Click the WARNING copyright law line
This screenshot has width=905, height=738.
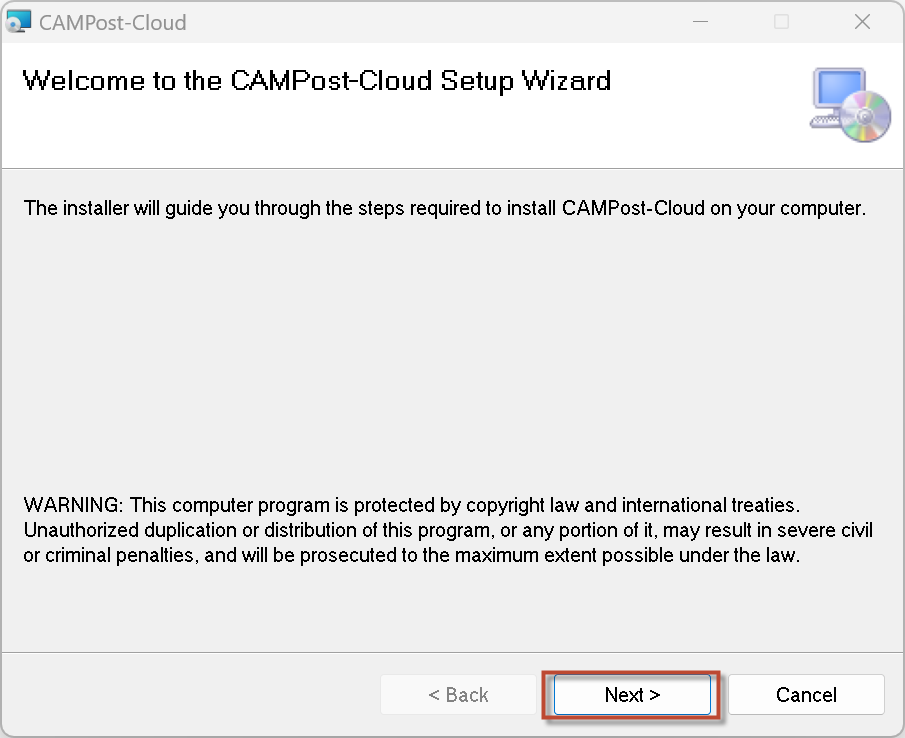point(412,505)
